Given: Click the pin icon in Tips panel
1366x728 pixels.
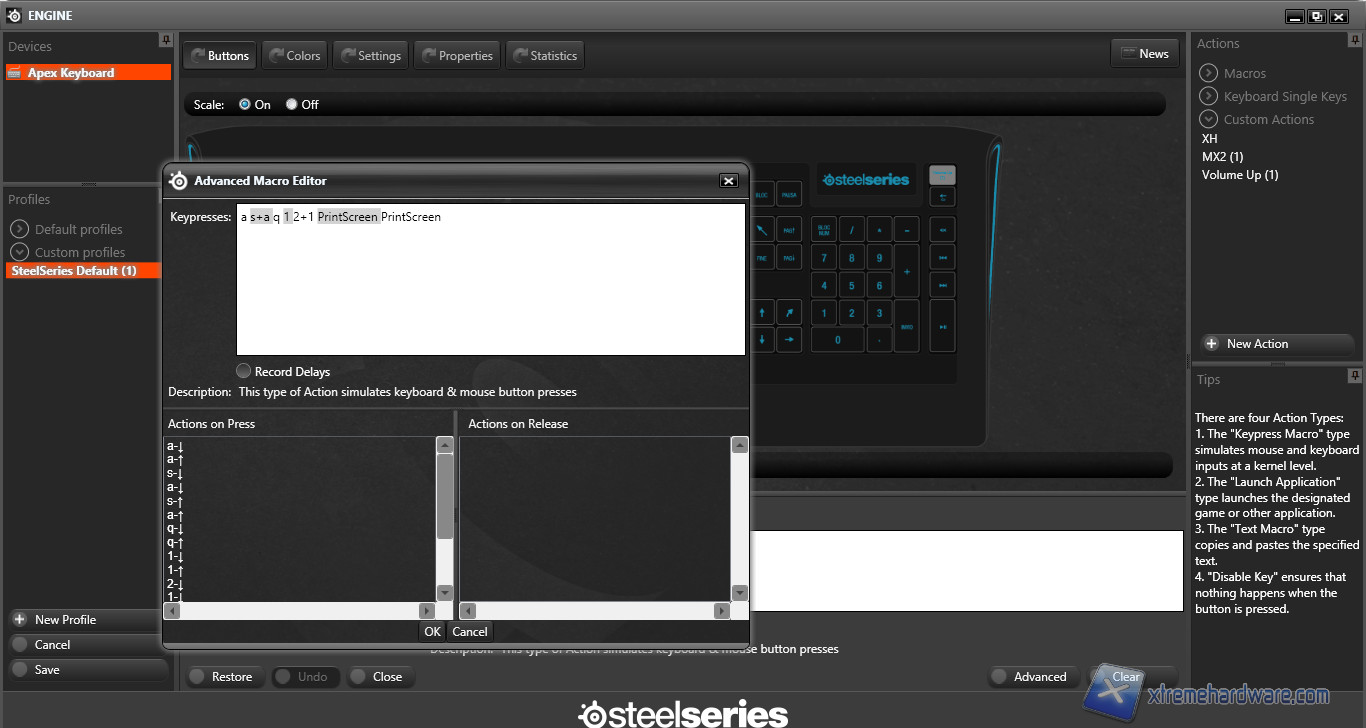Looking at the screenshot, I should (1355, 376).
